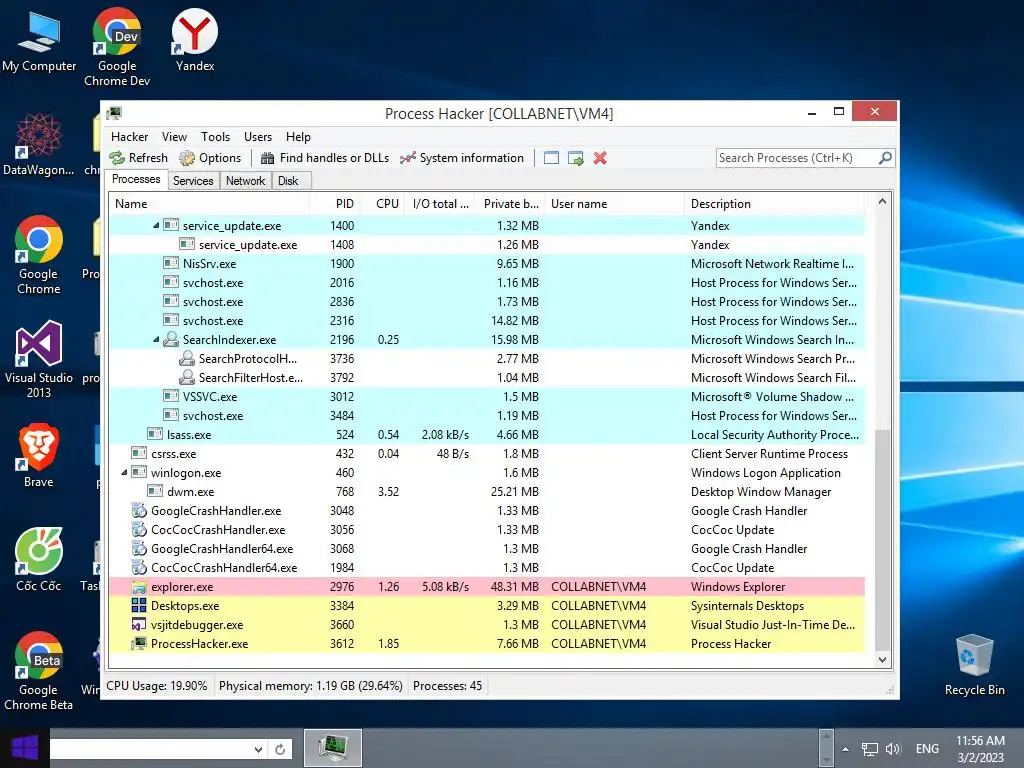Switch to the Network tab

click(x=246, y=181)
